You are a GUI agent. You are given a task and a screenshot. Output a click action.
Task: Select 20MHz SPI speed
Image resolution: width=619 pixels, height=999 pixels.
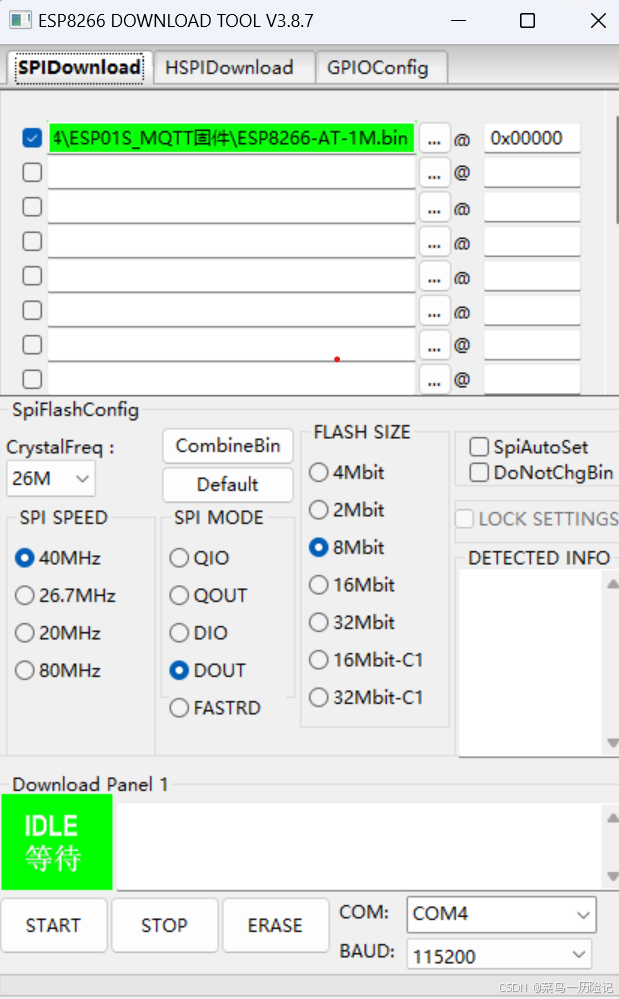58,633
